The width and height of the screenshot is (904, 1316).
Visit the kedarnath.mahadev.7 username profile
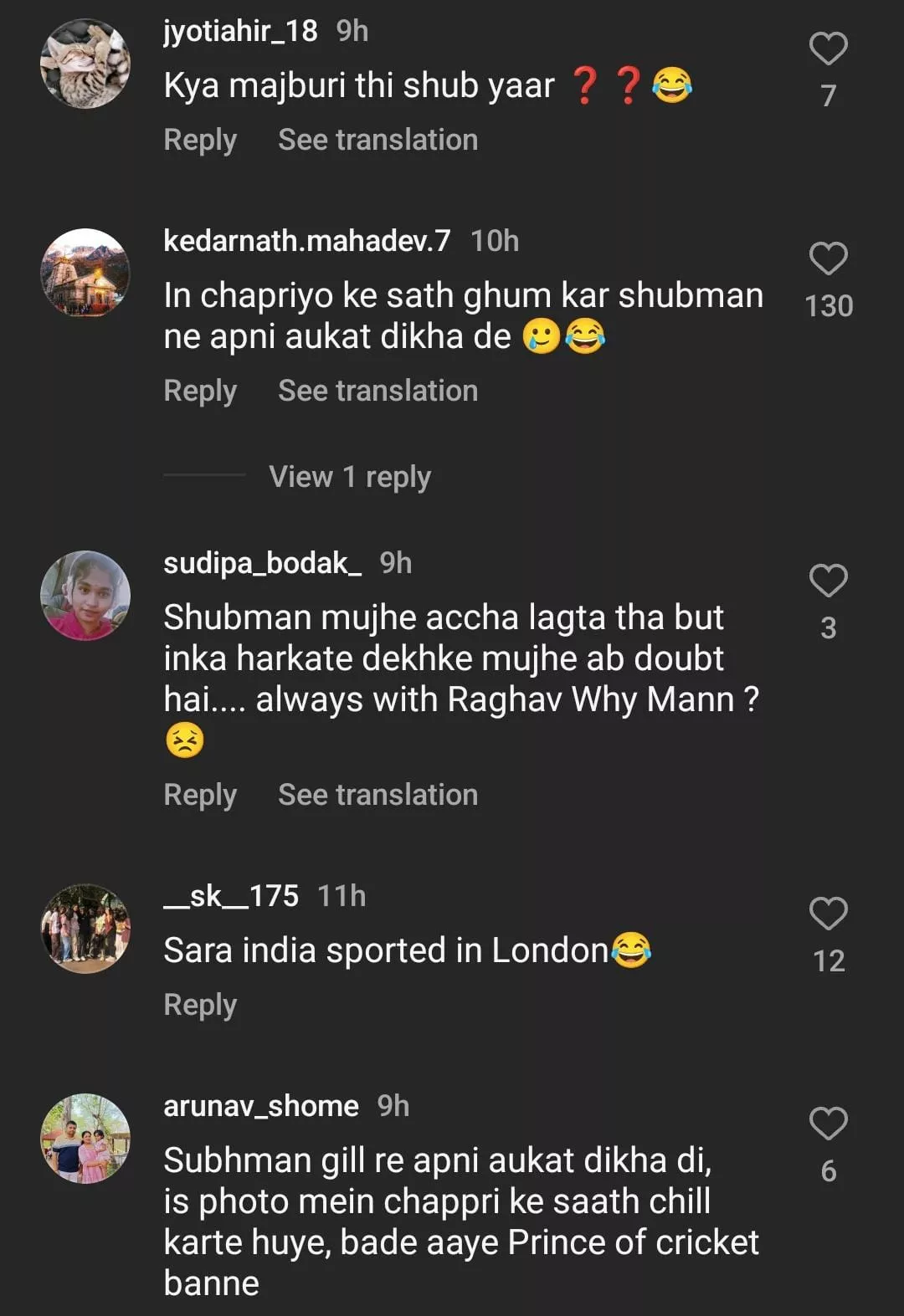(x=306, y=241)
